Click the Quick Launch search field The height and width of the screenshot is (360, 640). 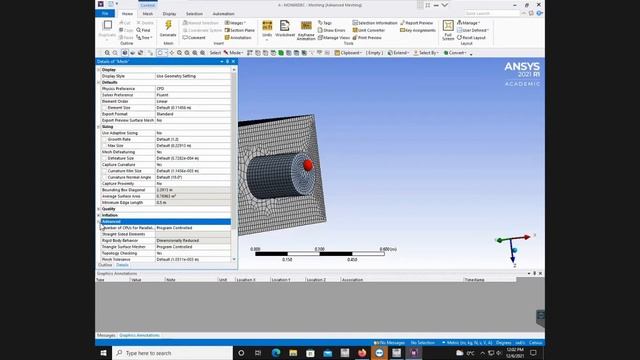pos(492,13)
